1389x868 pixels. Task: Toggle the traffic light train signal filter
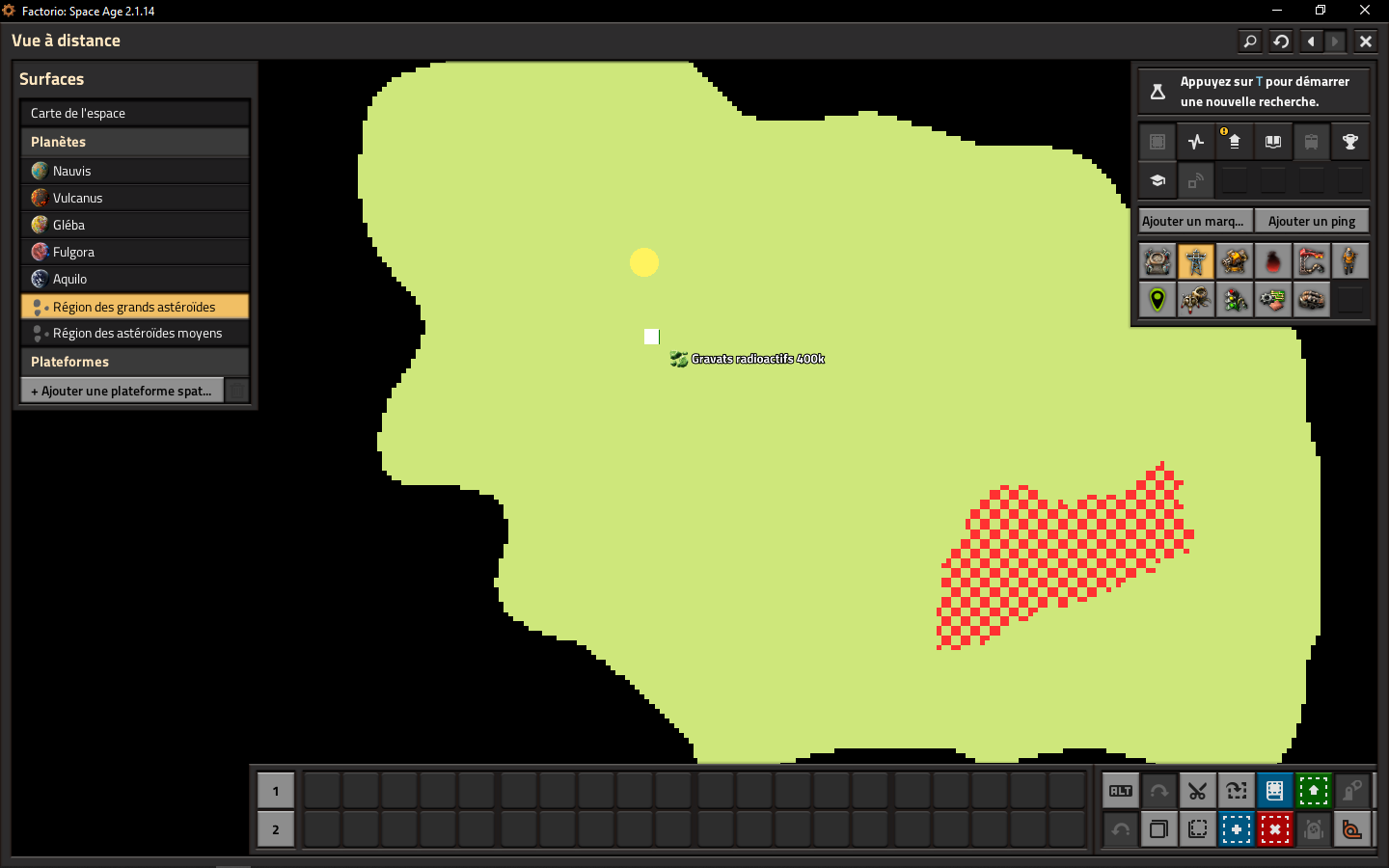(1235, 300)
